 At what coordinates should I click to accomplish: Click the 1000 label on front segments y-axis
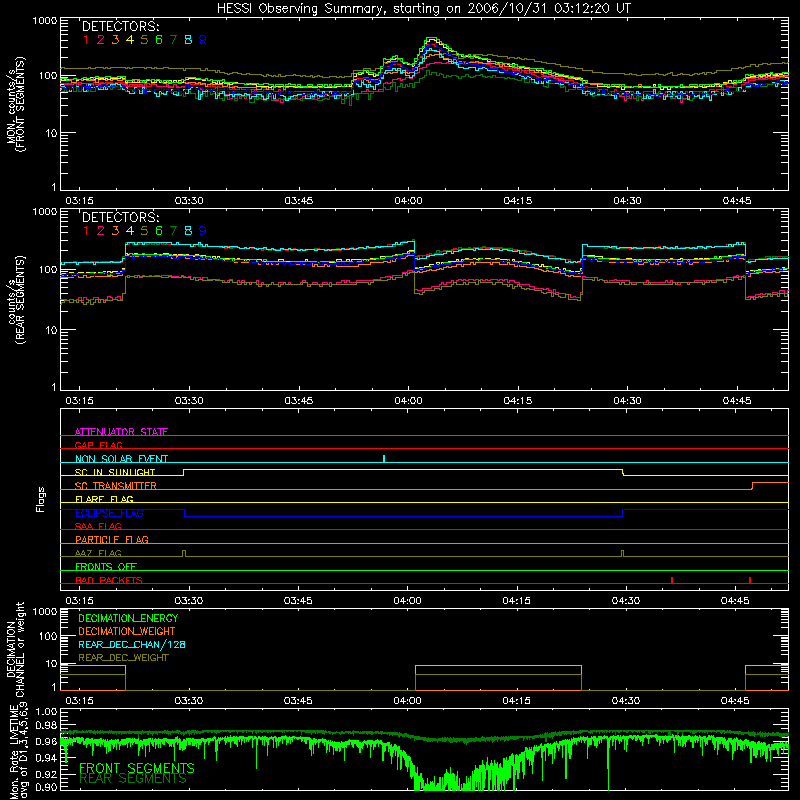[x=45, y=21]
